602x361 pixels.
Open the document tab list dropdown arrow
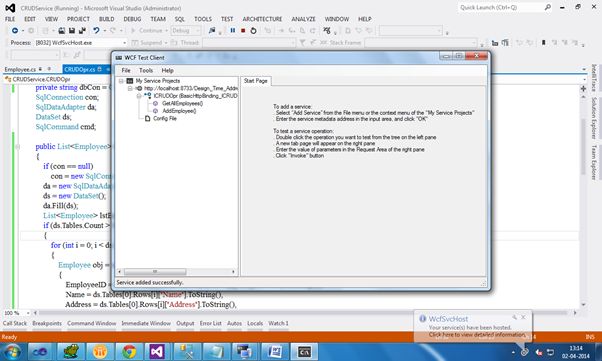[584, 70]
